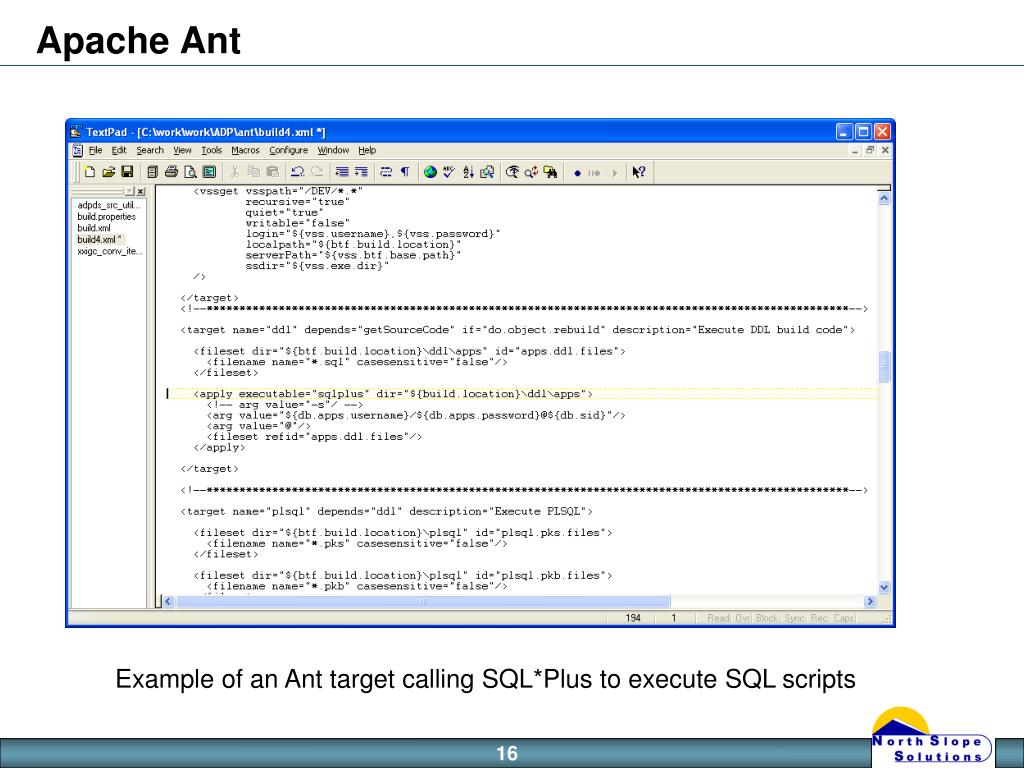Select xxigc_conv_ite file in document list
Viewport: 1024px width, 768px height.
(110, 251)
